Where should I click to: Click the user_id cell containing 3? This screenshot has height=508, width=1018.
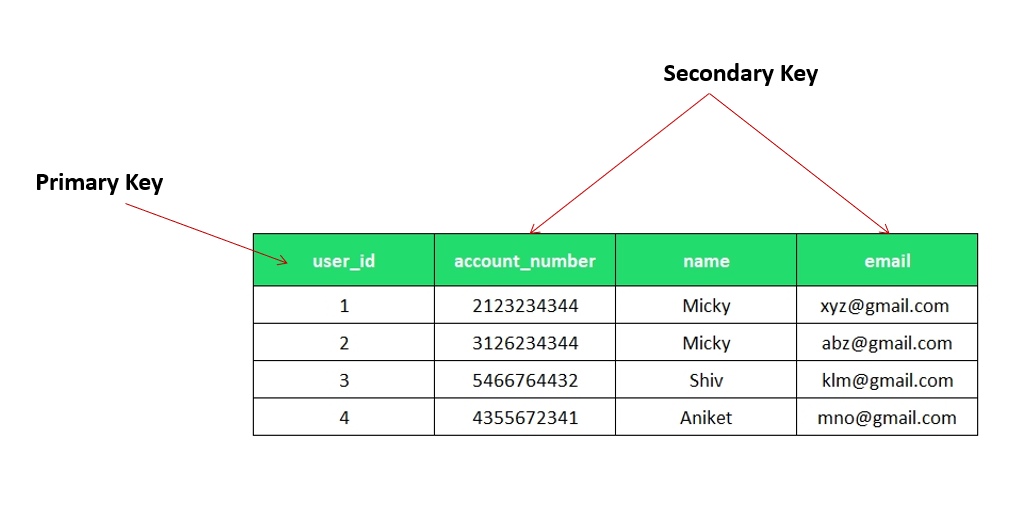[x=344, y=380]
